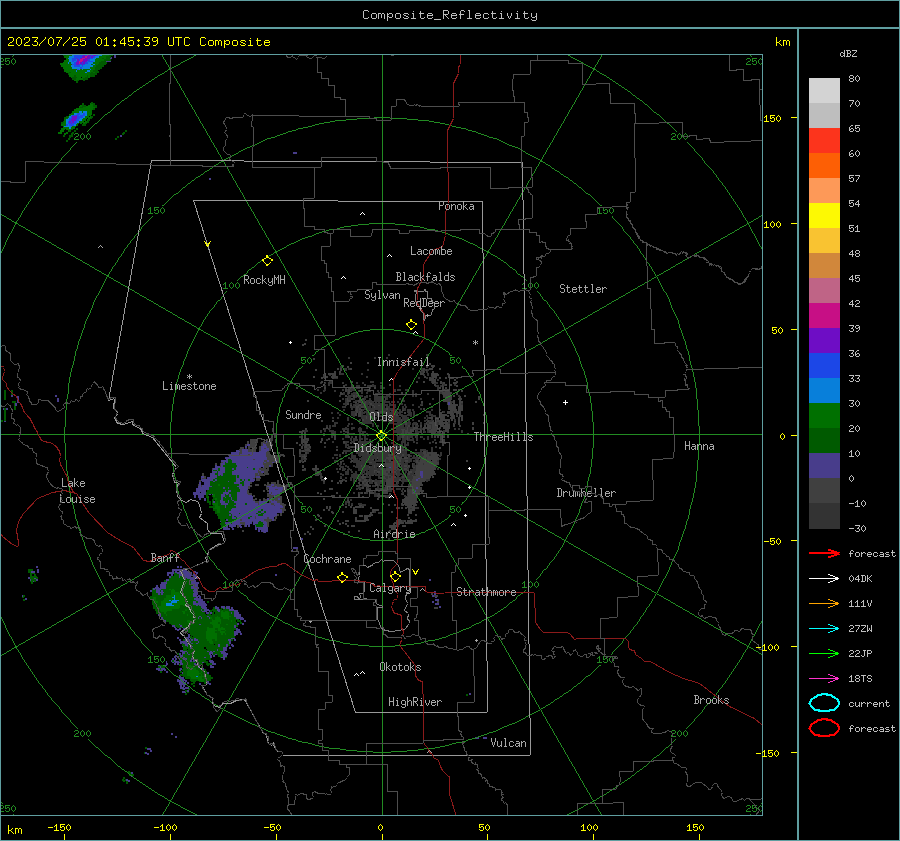The image size is (900, 841).
Task: Click the purple-green echo west of Sundre
Action: [240, 486]
